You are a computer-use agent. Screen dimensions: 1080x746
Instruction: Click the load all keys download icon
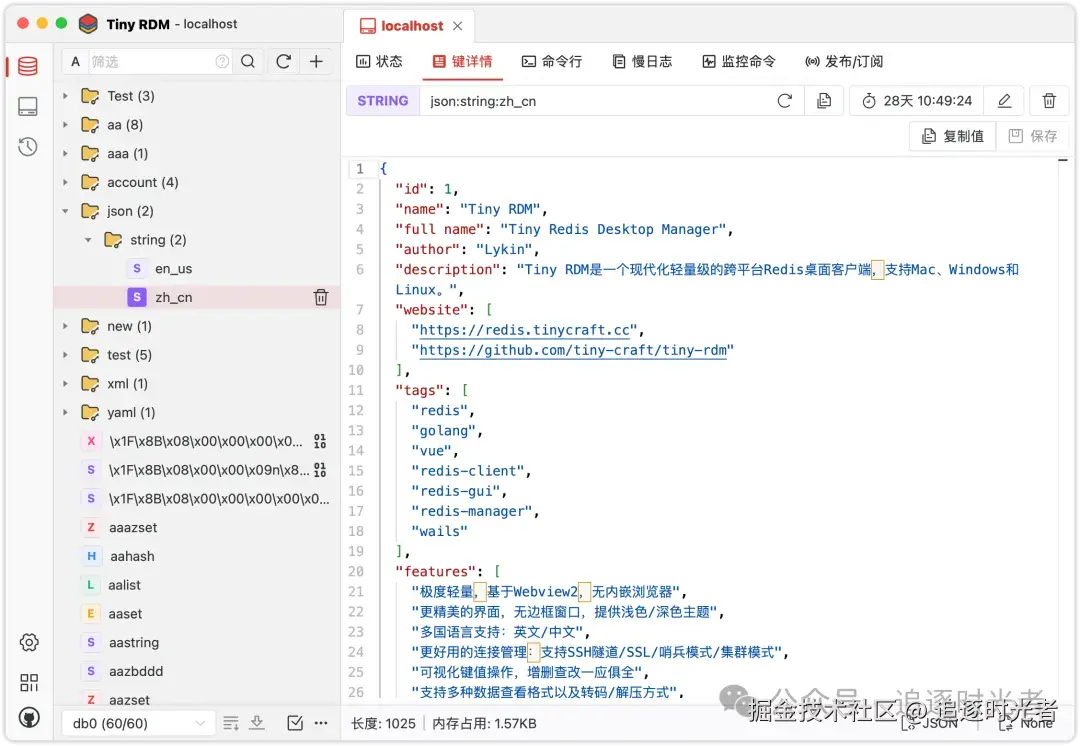[x=257, y=723]
